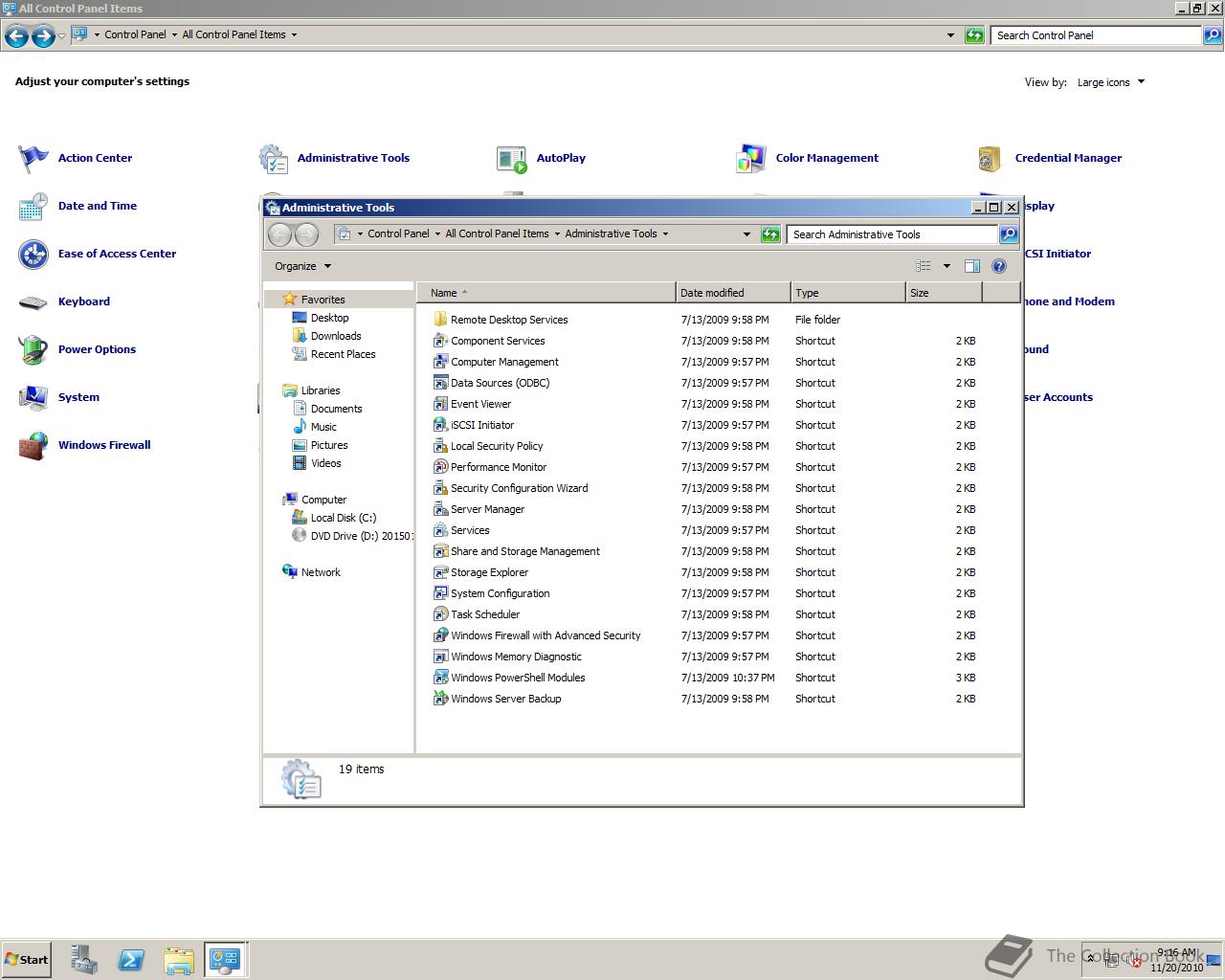Image resolution: width=1225 pixels, height=980 pixels.
Task: Launch PowerShell from the taskbar
Action: coord(131,959)
